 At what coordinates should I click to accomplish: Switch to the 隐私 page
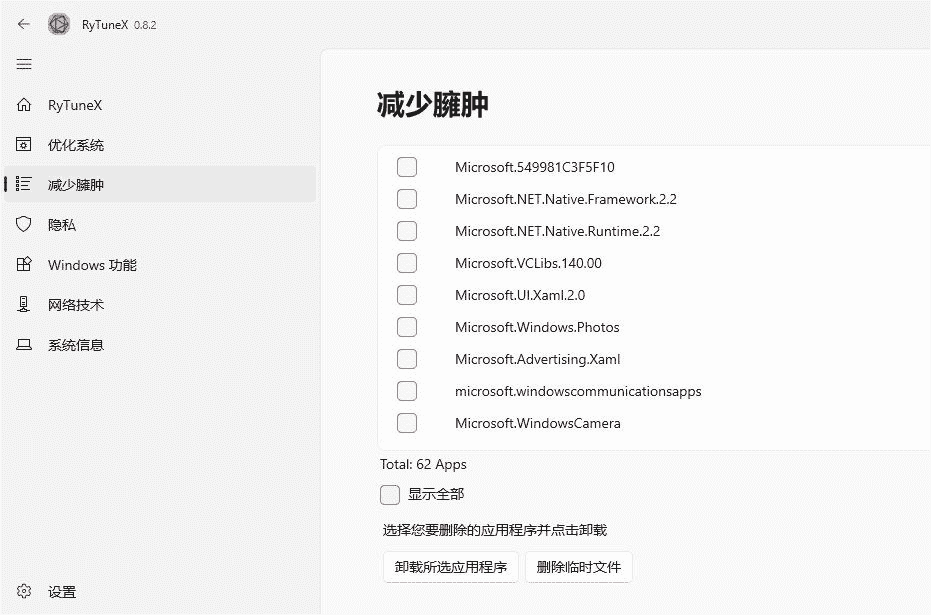[x=60, y=224]
